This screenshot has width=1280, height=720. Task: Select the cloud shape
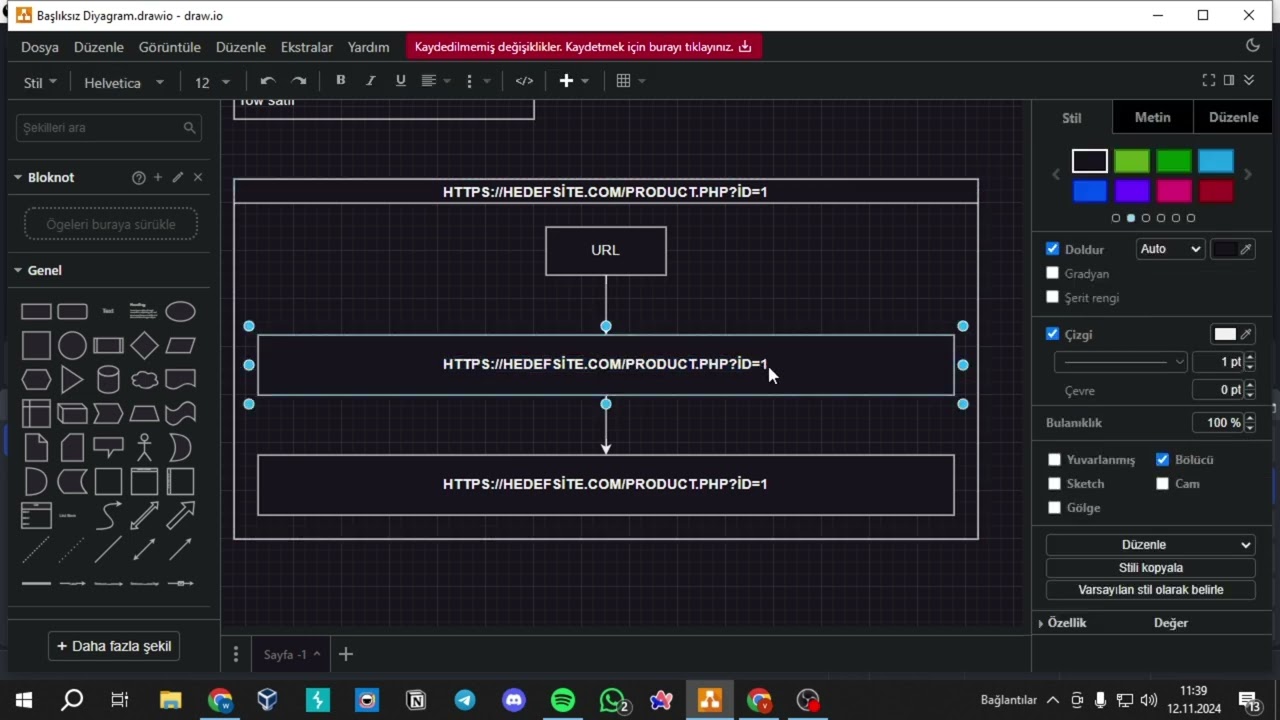144,380
